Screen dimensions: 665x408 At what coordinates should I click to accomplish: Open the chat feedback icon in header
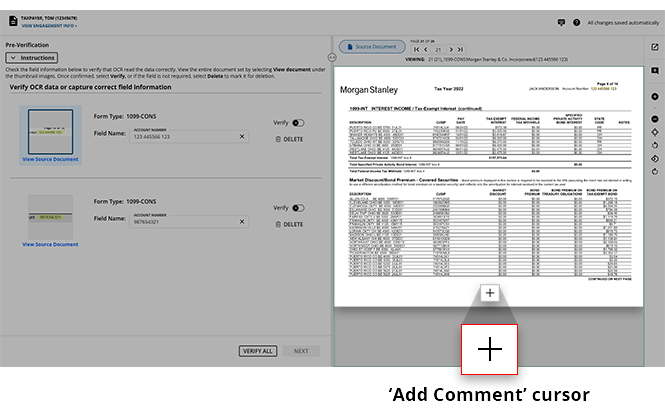560,21
